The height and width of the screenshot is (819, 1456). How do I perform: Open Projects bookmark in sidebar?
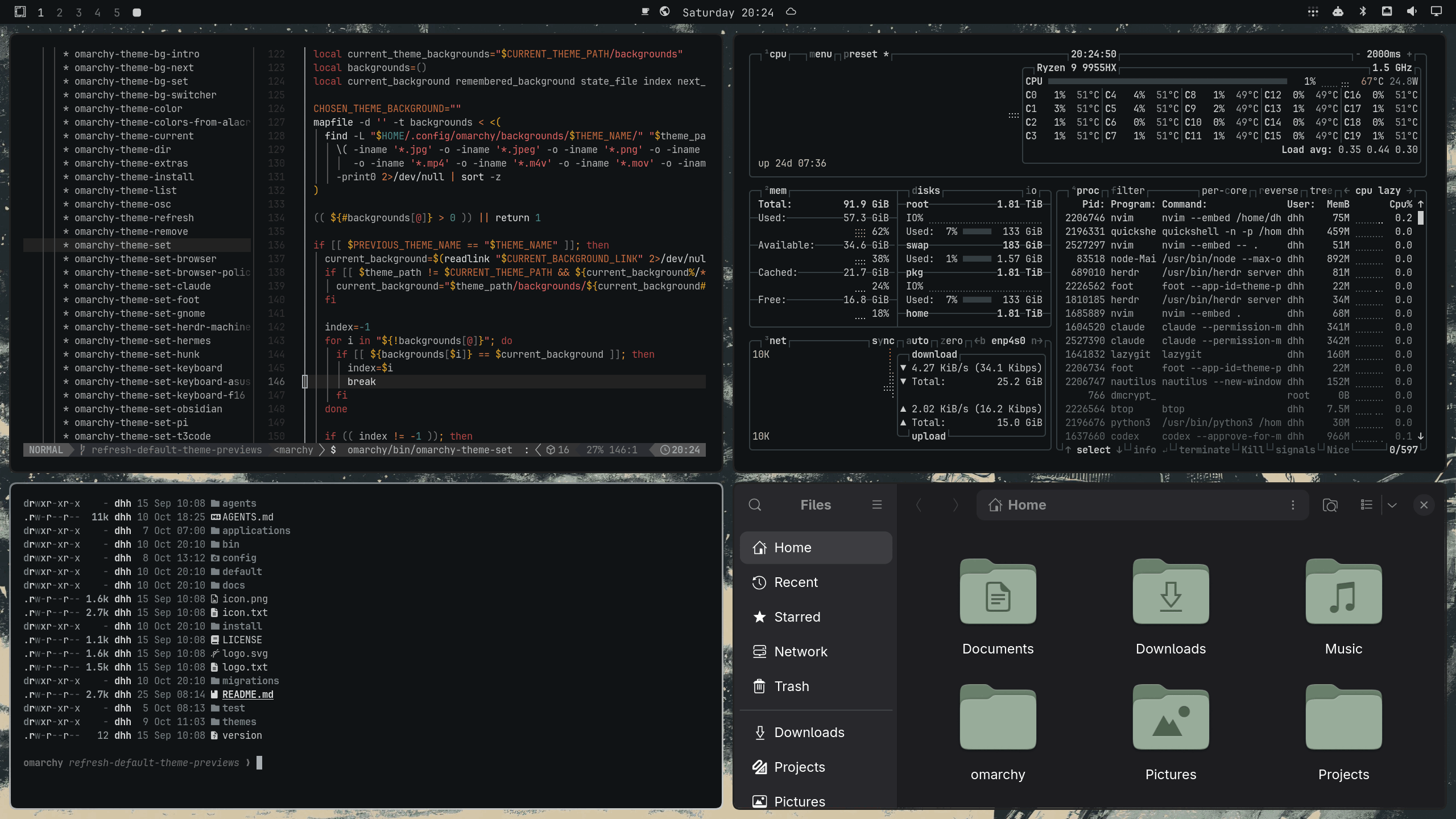click(x=816, y=767)
